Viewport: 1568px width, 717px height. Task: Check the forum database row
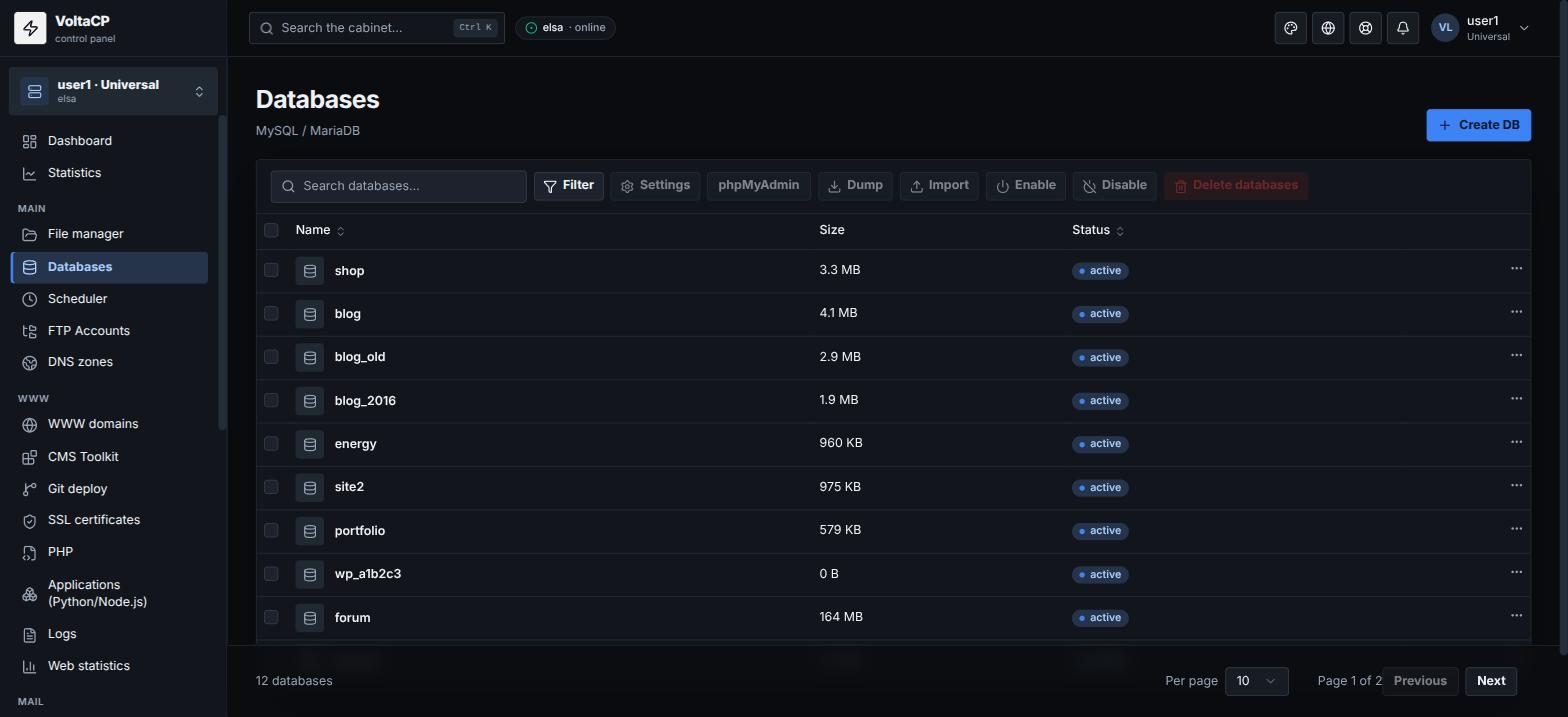(271, 617)
